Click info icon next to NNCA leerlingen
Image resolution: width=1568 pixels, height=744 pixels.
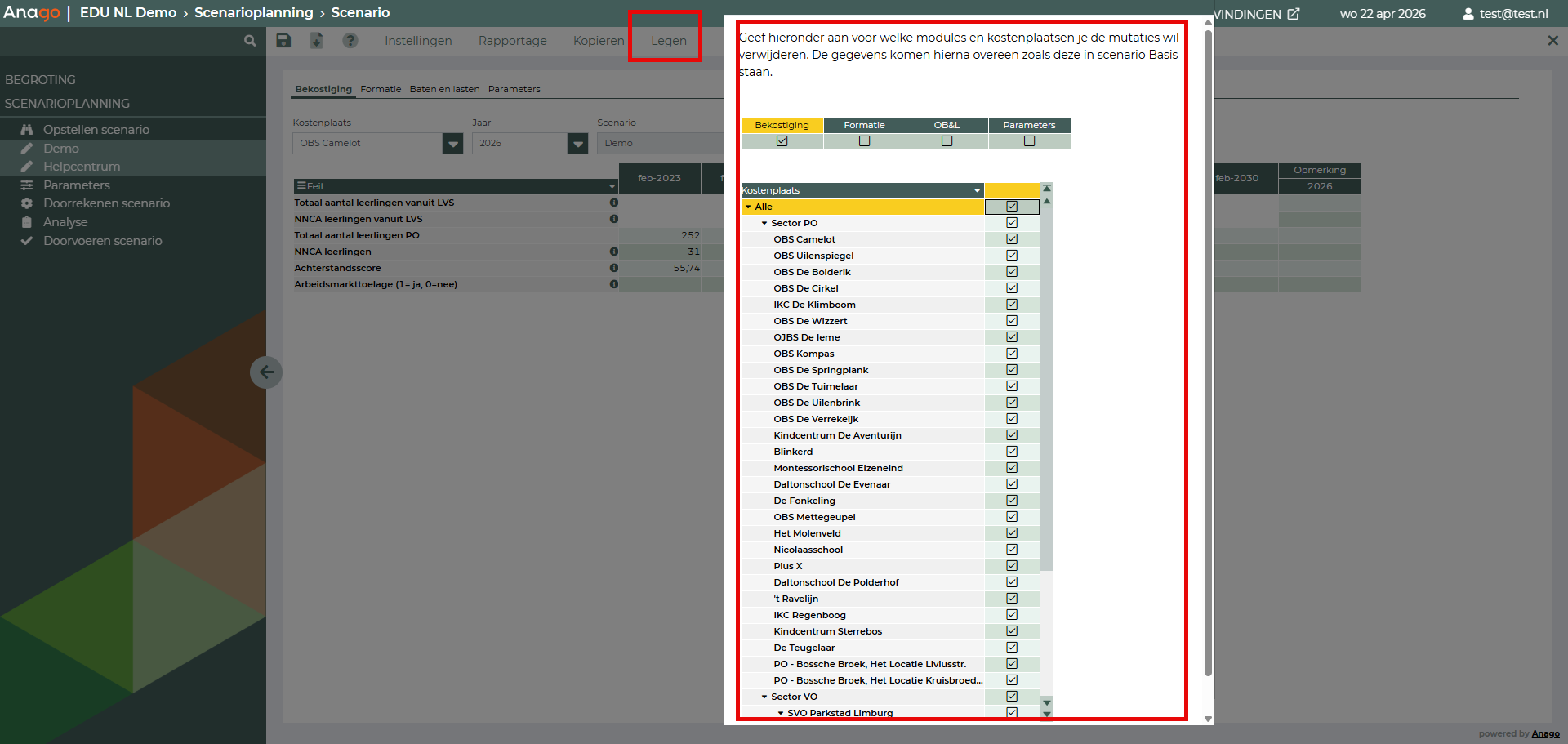pyautogui.click(x=613, y=252)
